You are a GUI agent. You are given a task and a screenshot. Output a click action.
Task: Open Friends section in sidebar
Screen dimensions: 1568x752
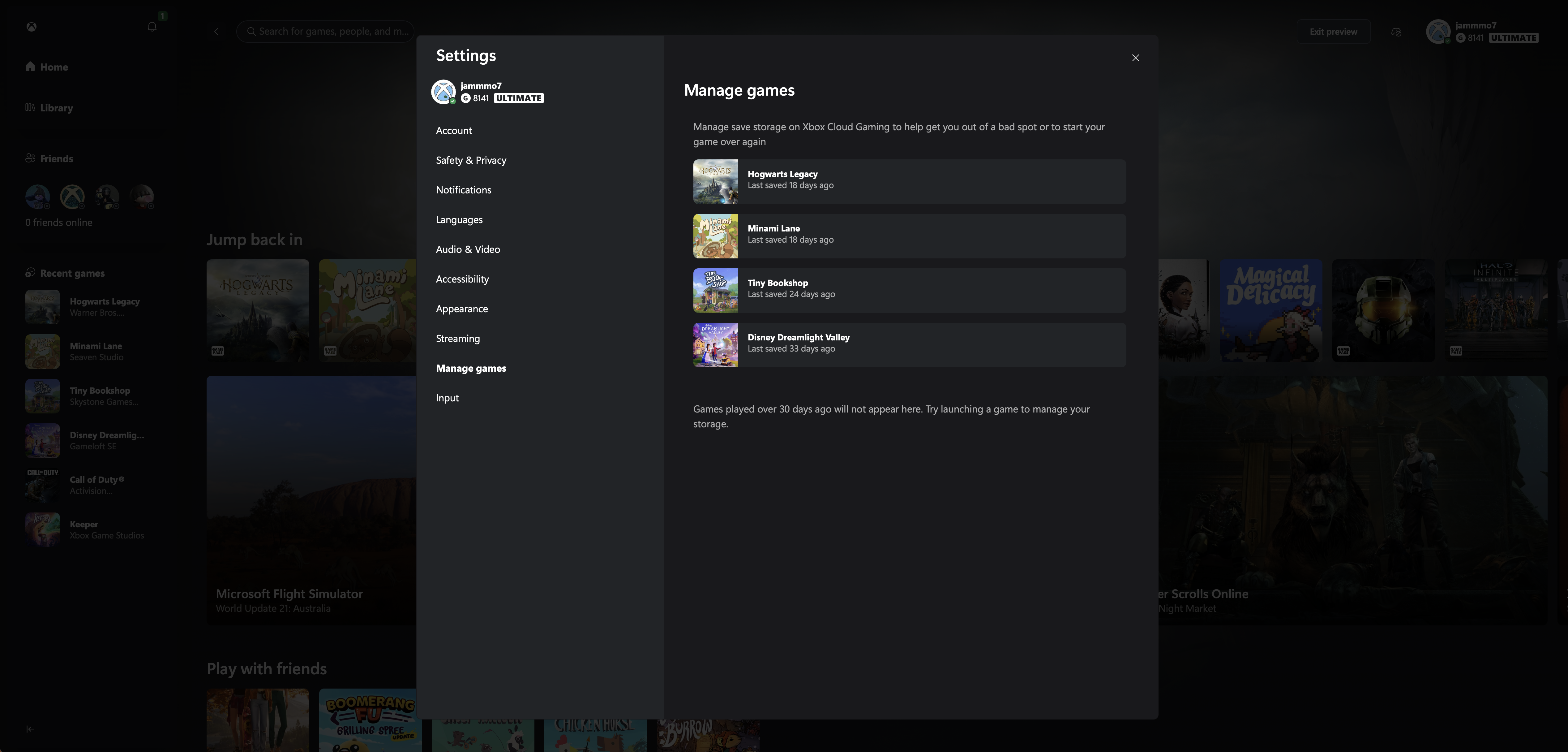49,158
